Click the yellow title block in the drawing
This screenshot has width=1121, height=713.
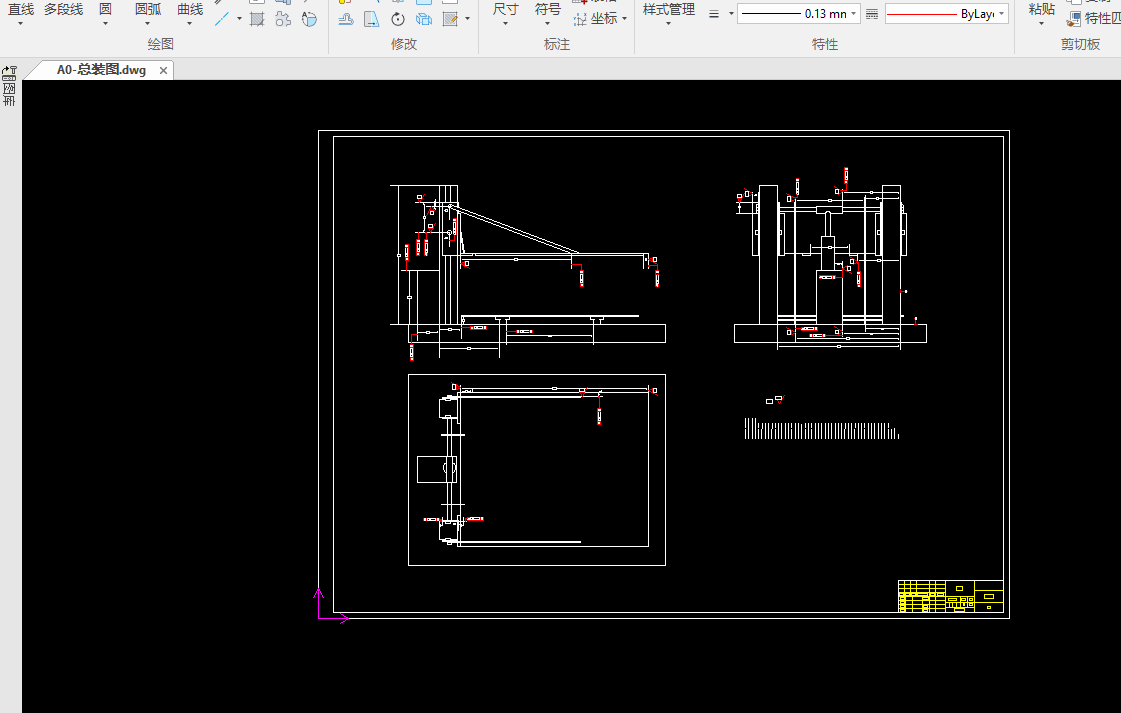(x=949, y=596)
